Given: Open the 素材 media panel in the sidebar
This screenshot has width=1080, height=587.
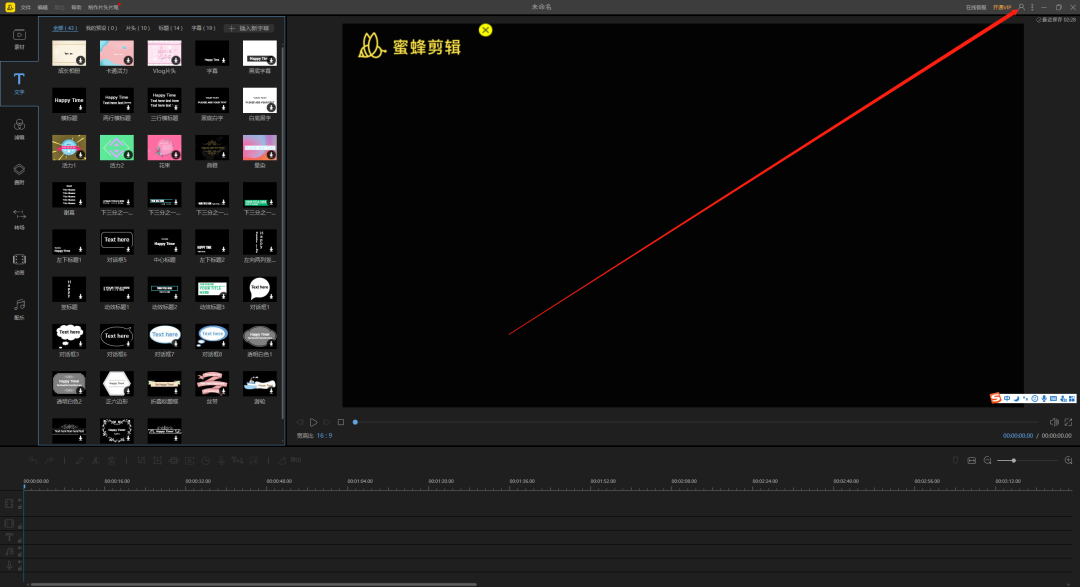Looking at the screenshot, I should [x=19, y=39].
